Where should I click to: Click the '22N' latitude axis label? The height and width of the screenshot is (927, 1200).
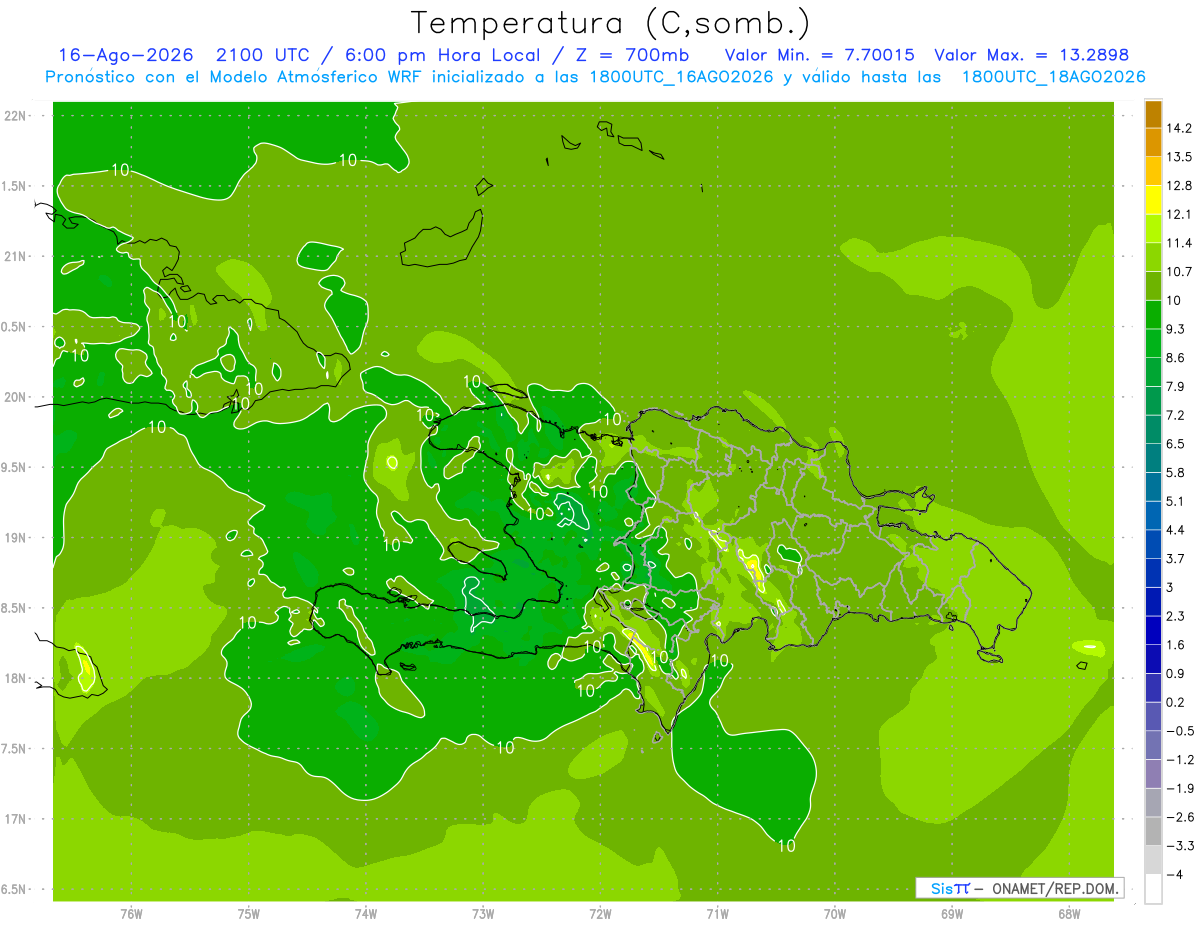[15, 116]
